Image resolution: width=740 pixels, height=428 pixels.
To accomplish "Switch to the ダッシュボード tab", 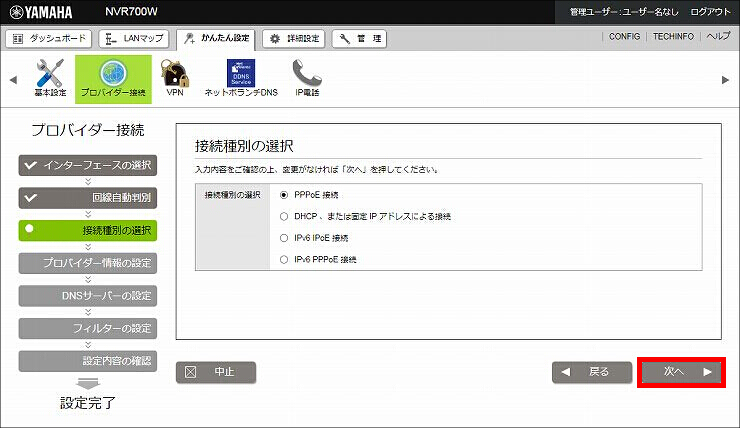I will click(49, 39).
